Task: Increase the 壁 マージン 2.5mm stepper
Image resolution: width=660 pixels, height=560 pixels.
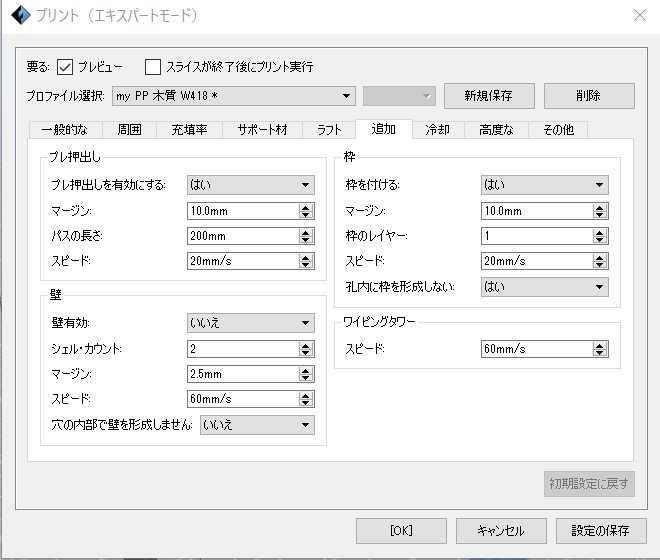Action: click(x=306, y=371)
